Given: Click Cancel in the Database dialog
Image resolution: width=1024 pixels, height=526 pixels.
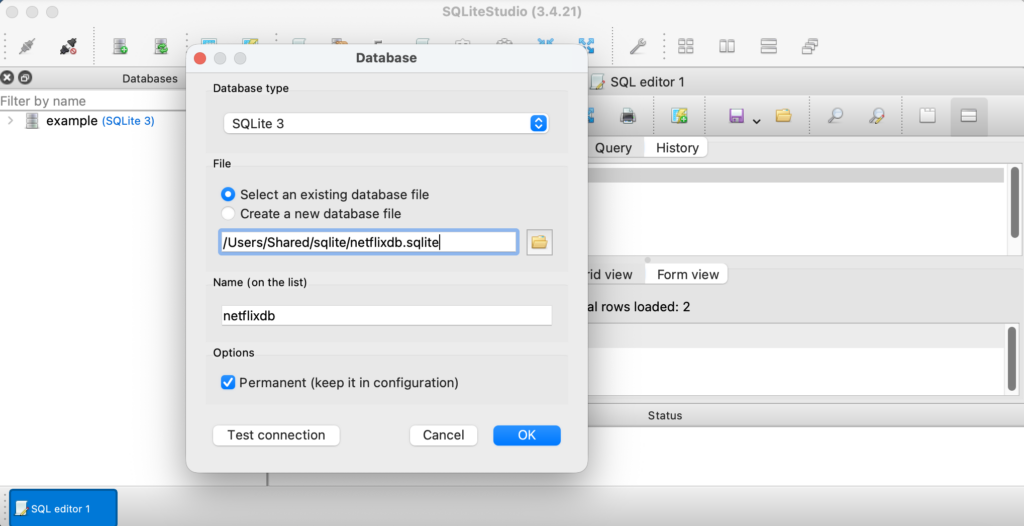Looking at the screenshot, I should (x=443, y=435).
